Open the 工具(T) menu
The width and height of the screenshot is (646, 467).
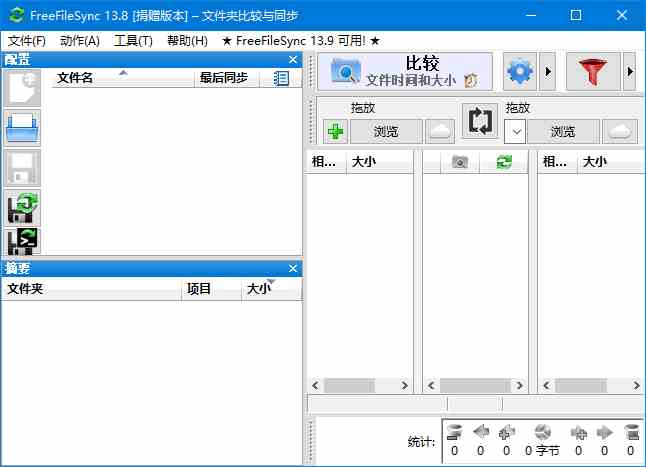point(133,41)
